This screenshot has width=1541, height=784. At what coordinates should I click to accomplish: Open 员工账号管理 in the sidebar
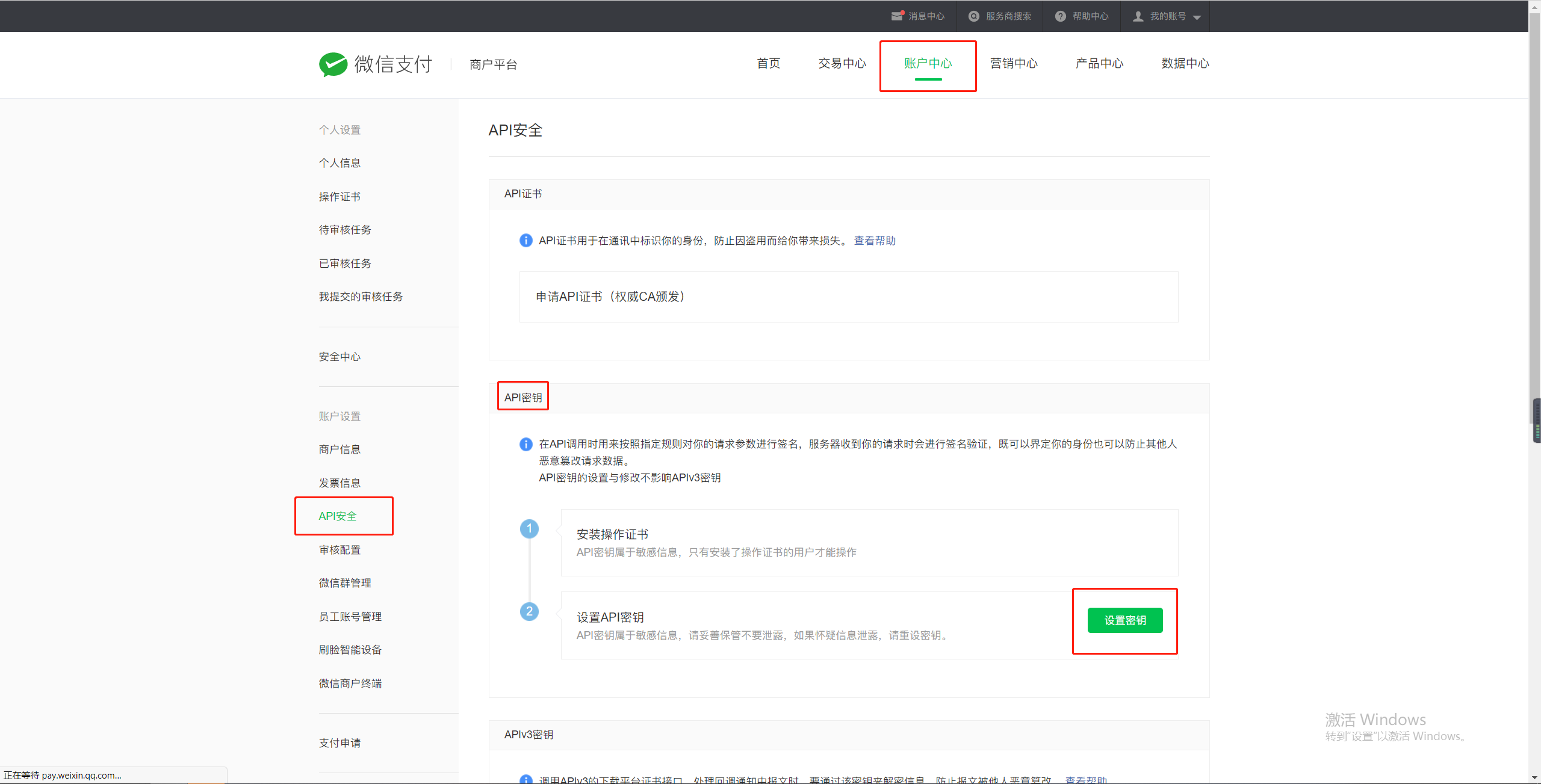(x=350, y=617)
